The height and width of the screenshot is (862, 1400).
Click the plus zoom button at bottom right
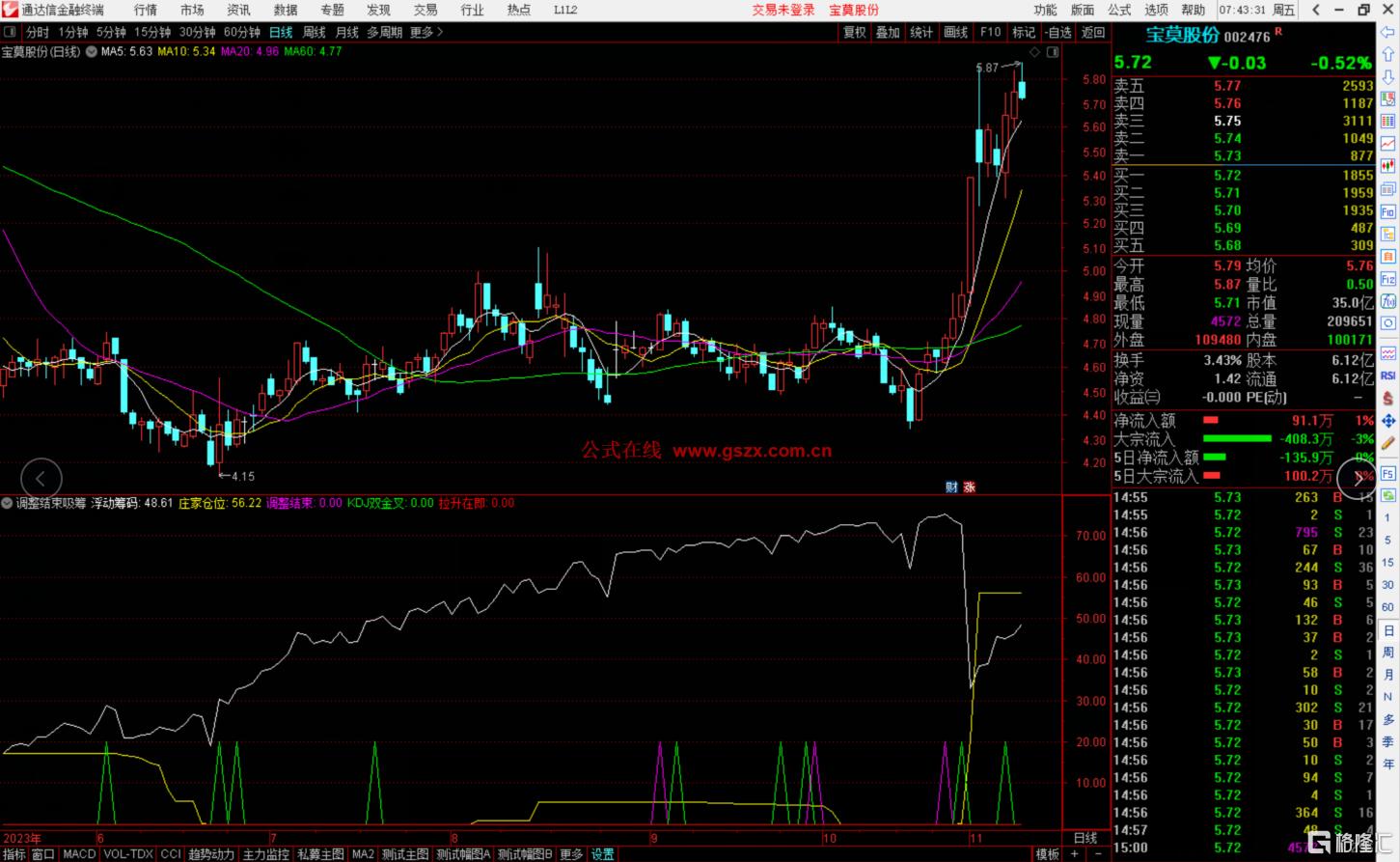tap(1074, 853)
